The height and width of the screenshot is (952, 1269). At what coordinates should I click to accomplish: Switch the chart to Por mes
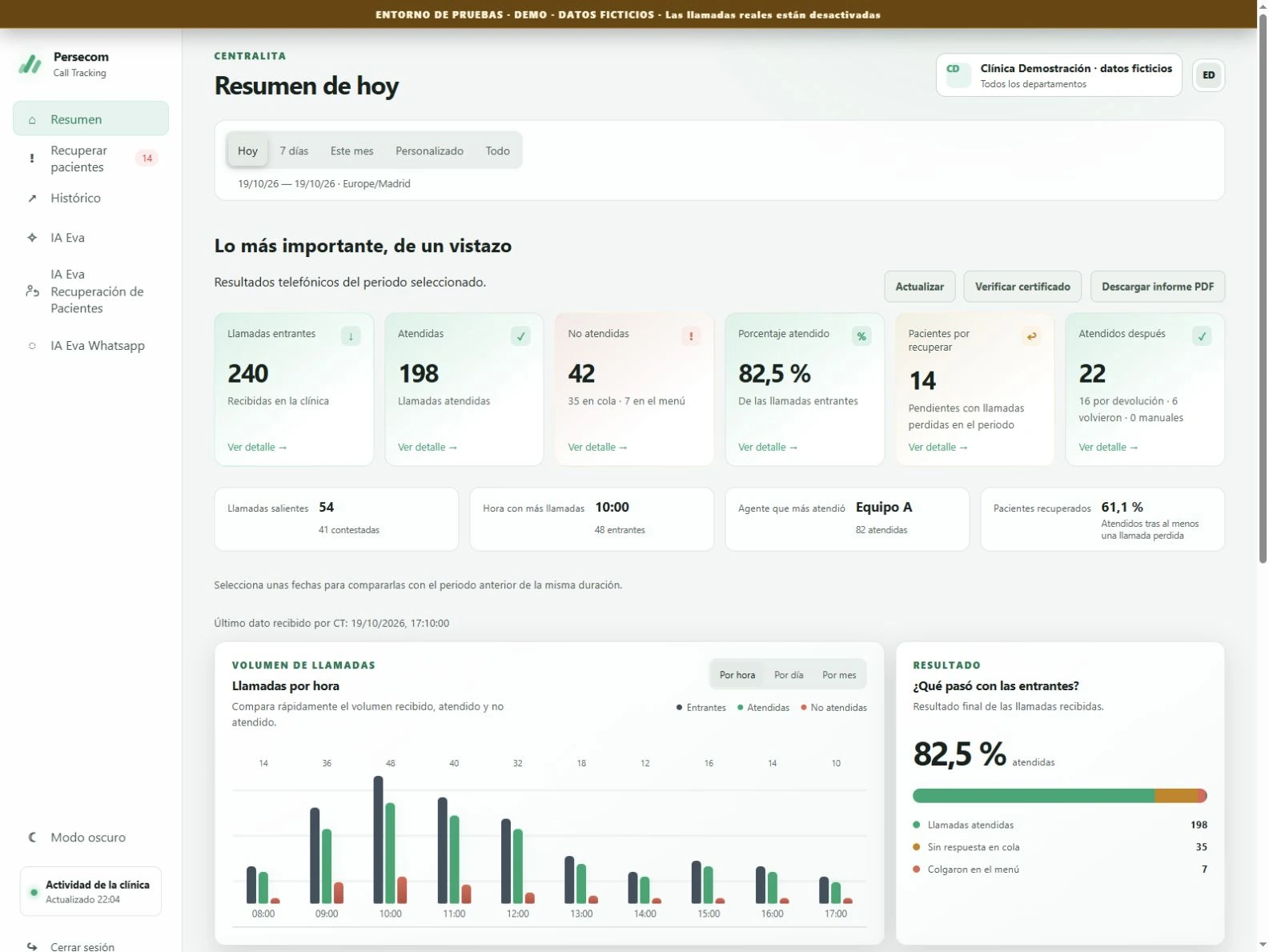tap(839, 675)
